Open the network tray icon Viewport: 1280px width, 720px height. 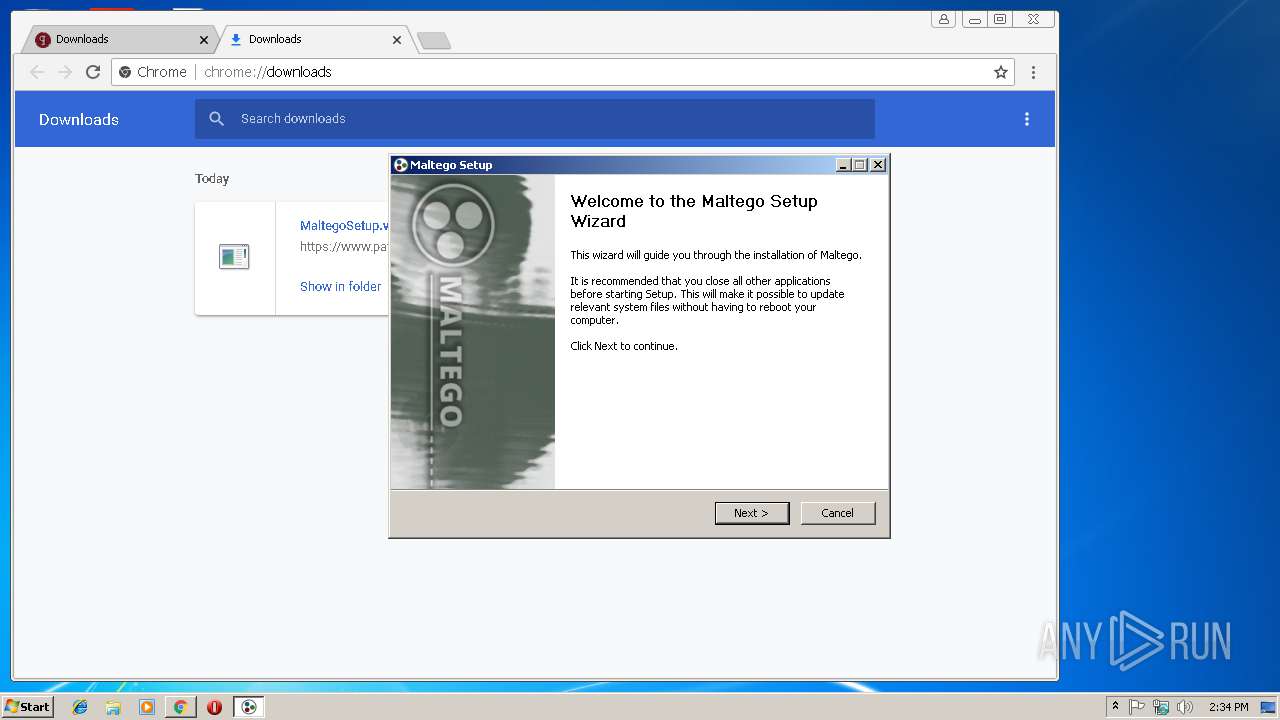[x=1161, y=707]
